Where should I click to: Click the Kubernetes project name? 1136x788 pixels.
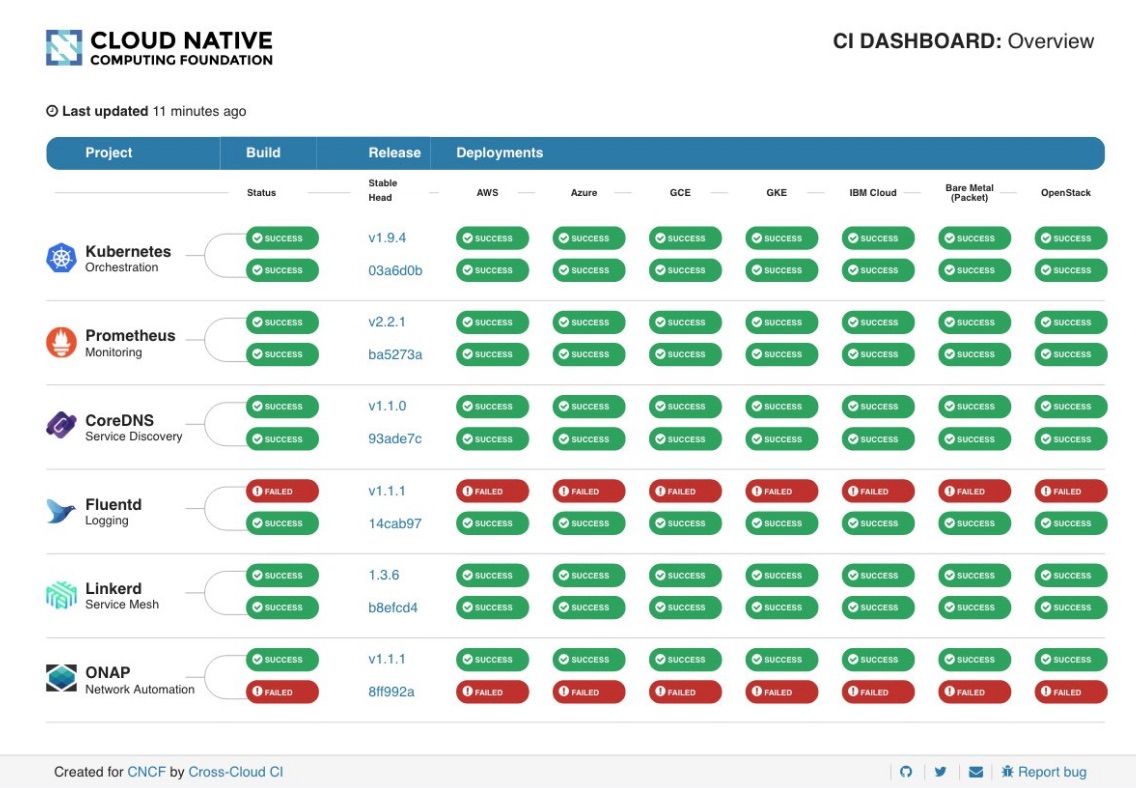(x=128, y=251)
